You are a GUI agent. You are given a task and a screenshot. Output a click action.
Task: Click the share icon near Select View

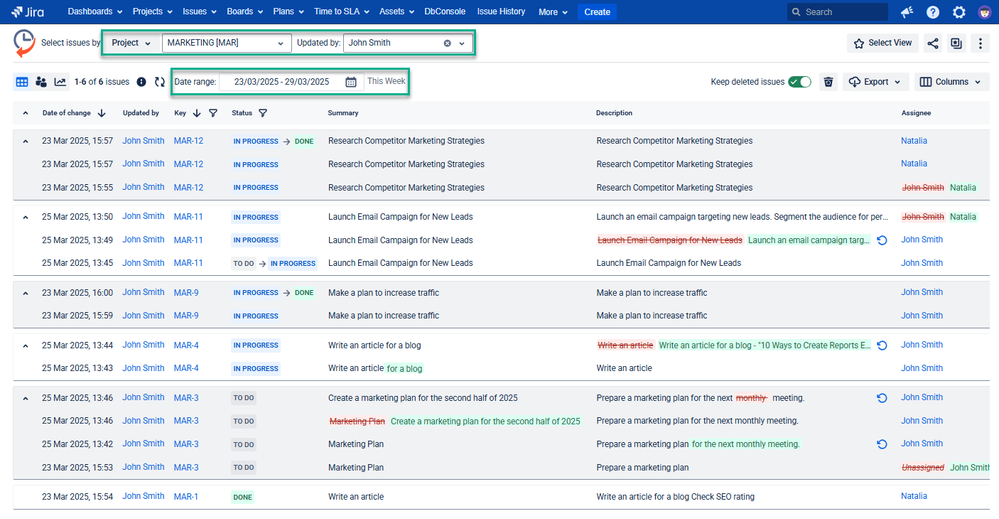pos(932,43)
